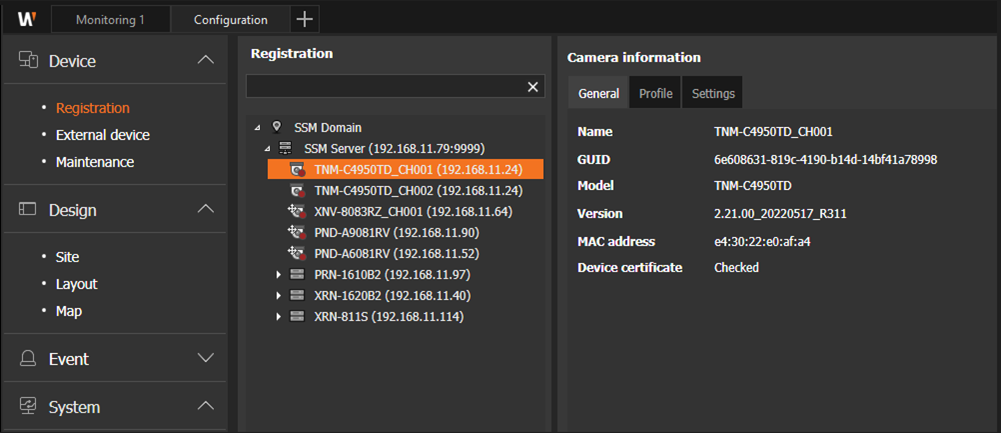The image size is (1001, 433).
Task: Click the SSM Domain location icon
Action: click(276, 128)
